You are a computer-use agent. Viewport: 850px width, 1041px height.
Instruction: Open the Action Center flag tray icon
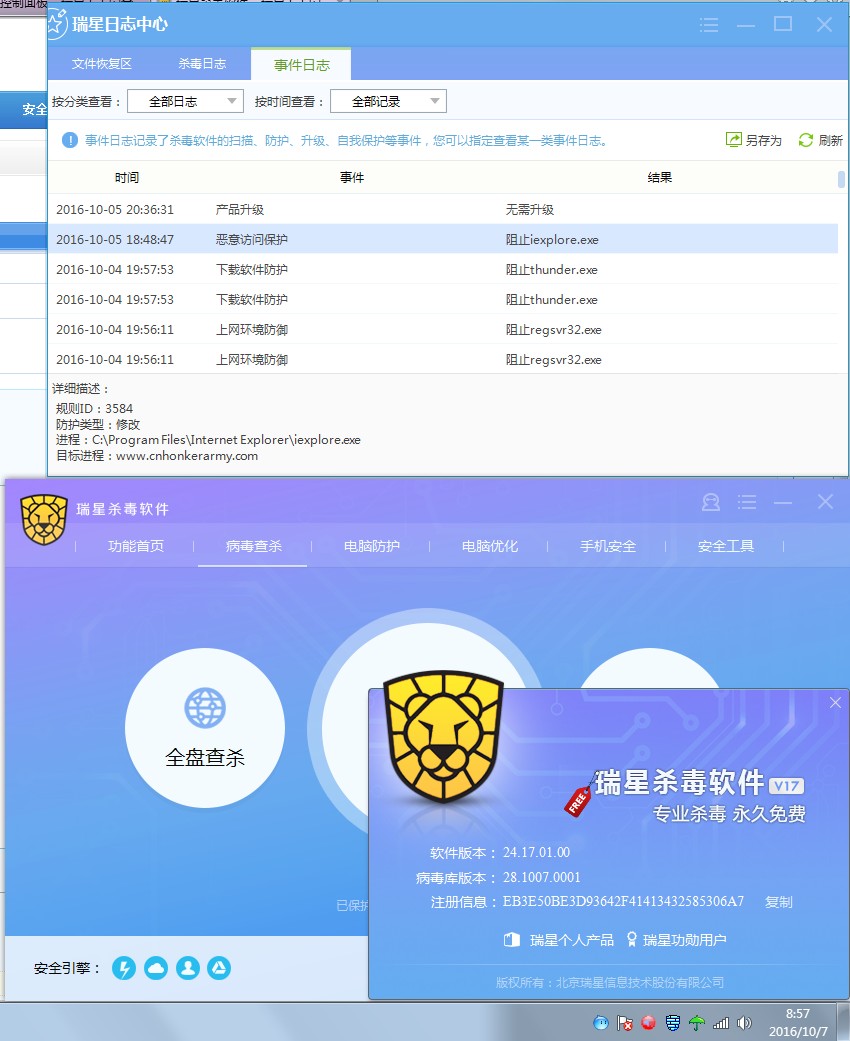click(x=624, y=1023)
